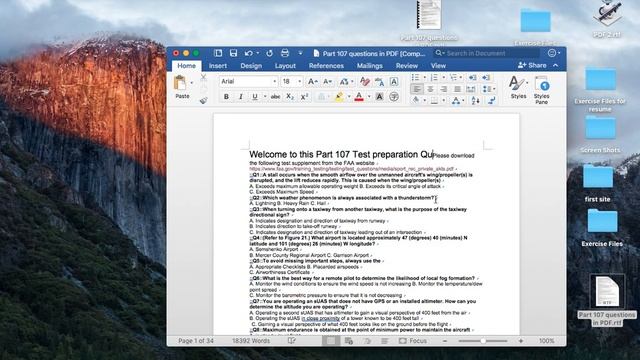Open the quick access toolbar customize arrow
The width and height of the screenshot is (640, 360).
[300, 53]
